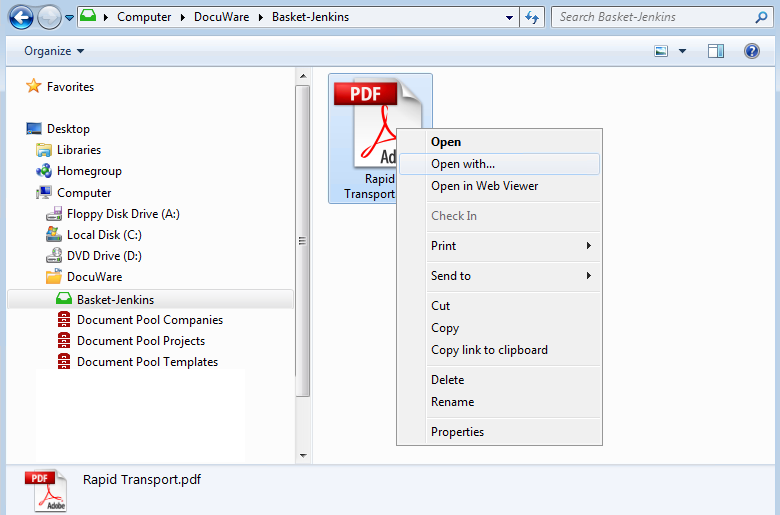Select DVD Drive (D:) in tree
Image resolution: width=780 pixels, height=515 pixels.
tap(104, 256)
